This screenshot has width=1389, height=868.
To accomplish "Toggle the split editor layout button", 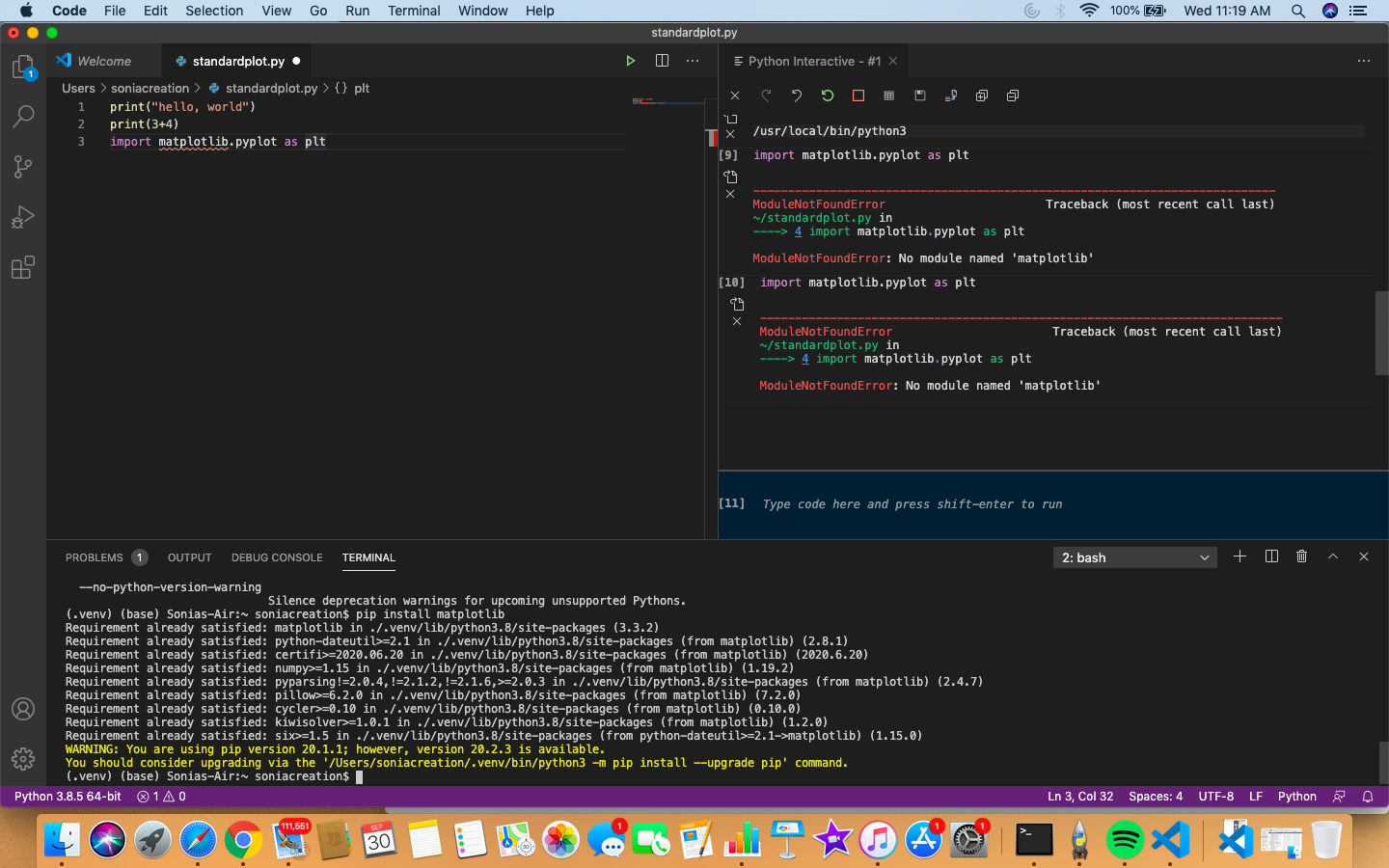I will [662, 61].
